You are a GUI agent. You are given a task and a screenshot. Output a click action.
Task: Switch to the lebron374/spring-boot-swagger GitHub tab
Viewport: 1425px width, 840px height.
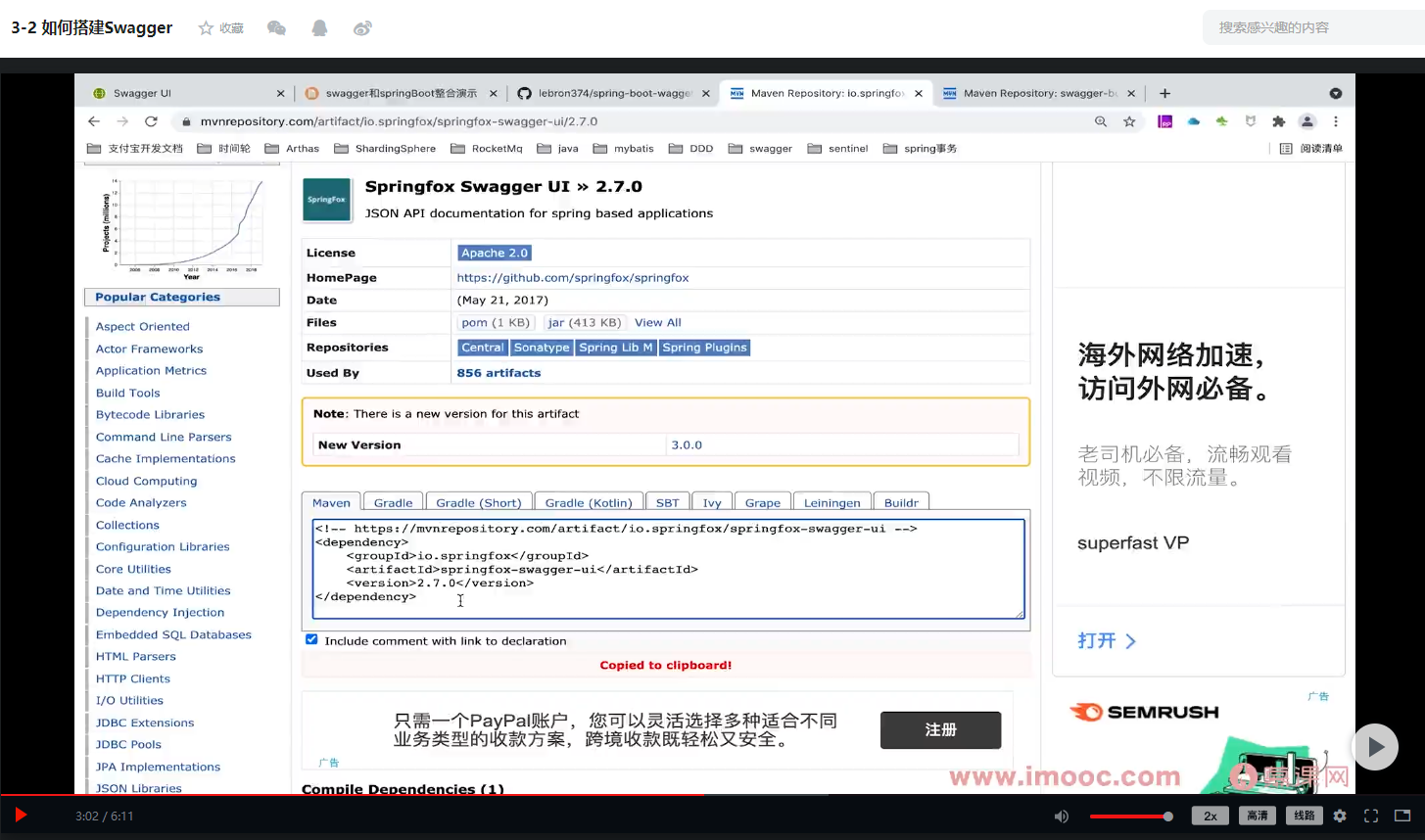pos(613,93)
